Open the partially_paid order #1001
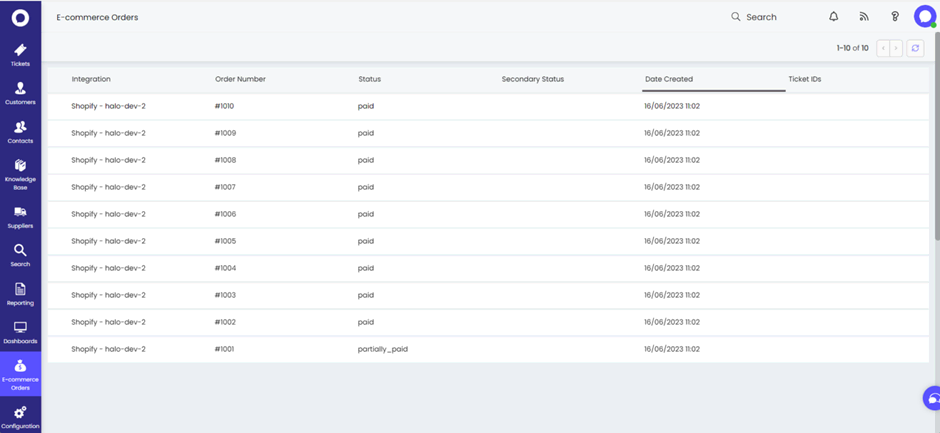 (x=488, y=349)
